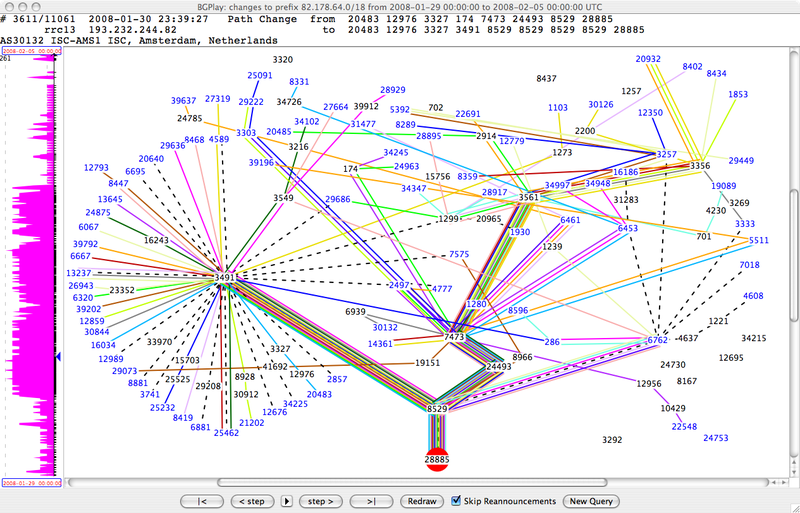Select AS node 28929 label

click(392, 90)
